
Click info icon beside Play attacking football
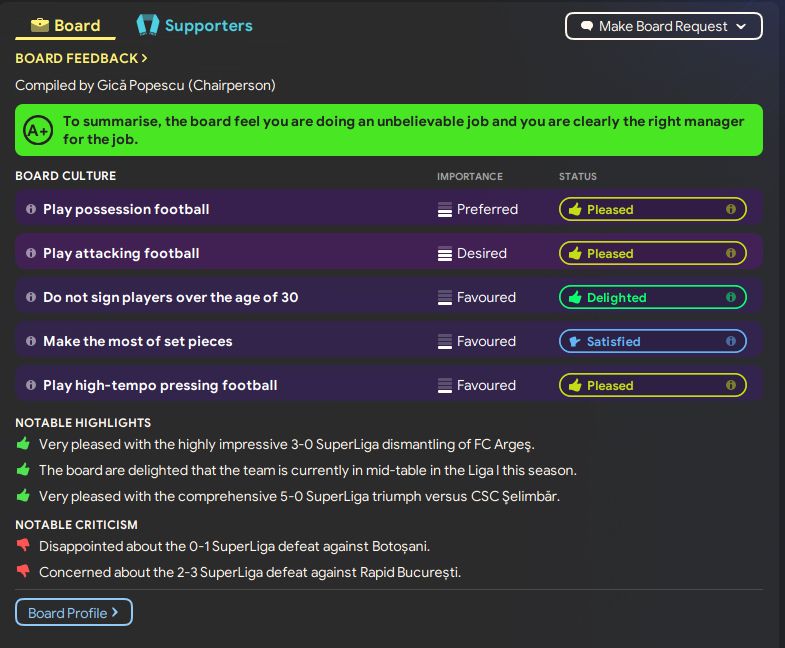[x=31, y=253]
